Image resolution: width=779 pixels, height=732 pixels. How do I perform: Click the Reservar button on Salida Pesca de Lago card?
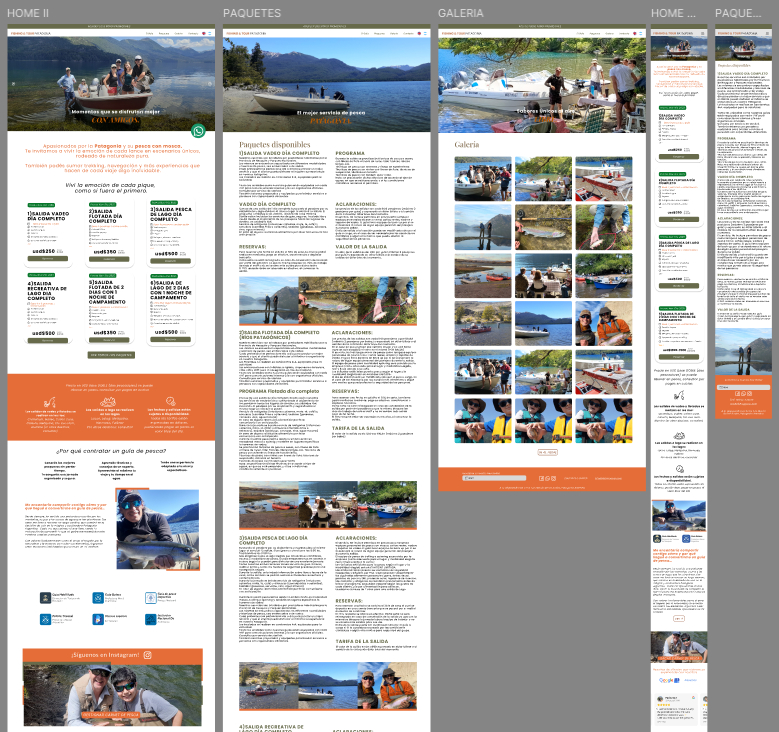[x=170, y=260]
